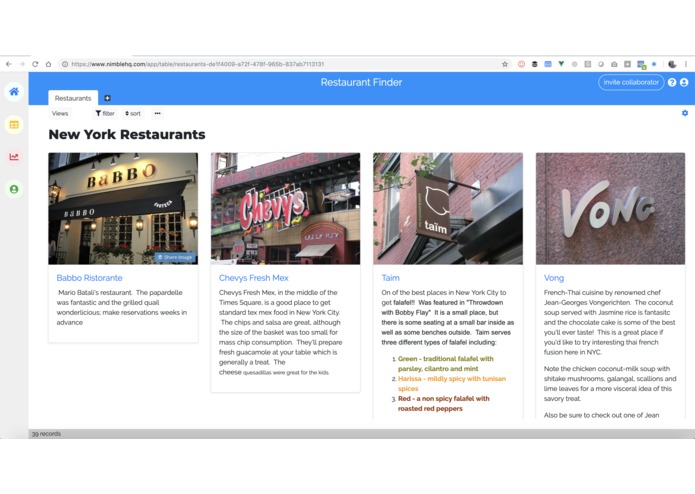This screenshot has width=695, height=494.
Task: Open the home icon in sidebar
Action: 14,92
